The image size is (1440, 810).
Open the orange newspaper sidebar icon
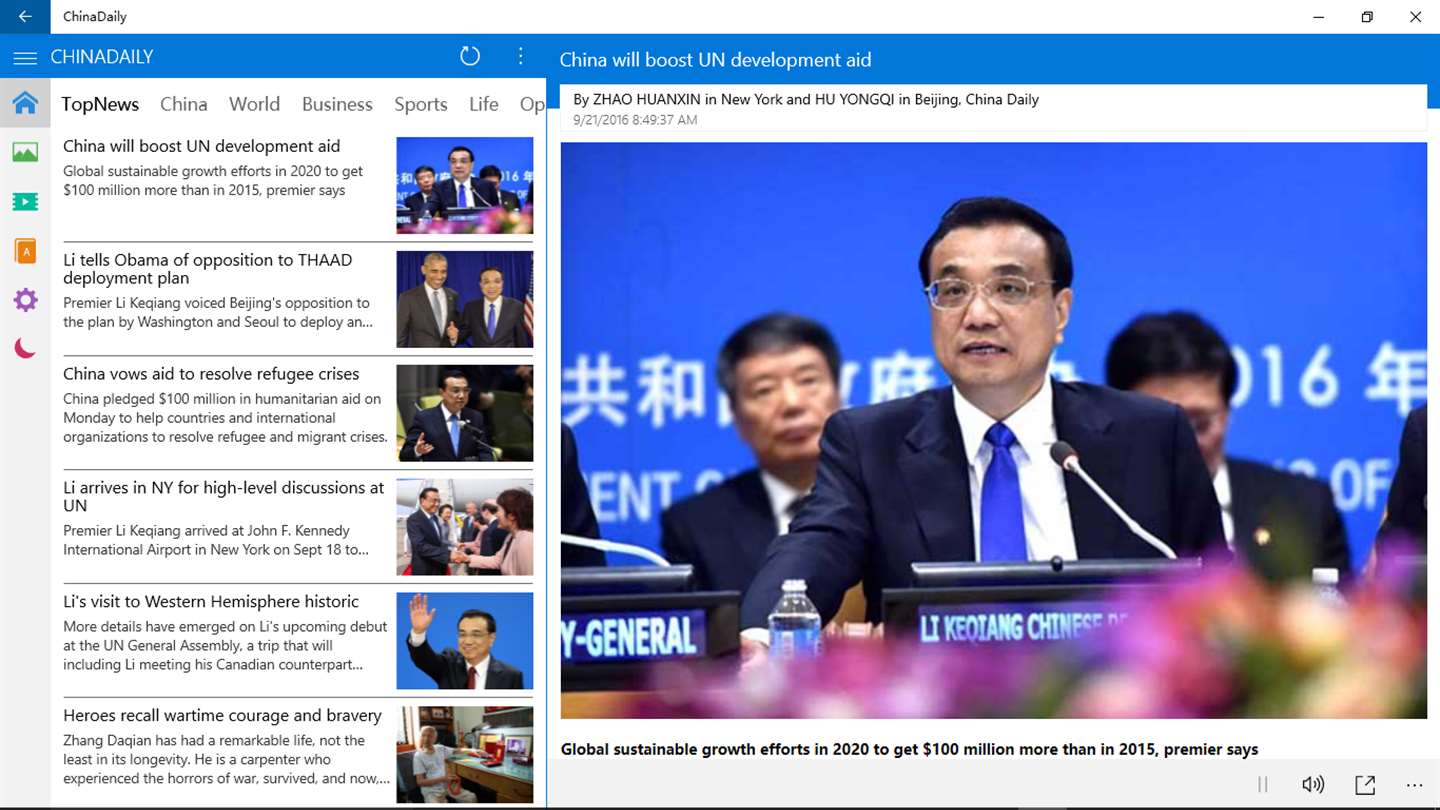coord(25,251)
